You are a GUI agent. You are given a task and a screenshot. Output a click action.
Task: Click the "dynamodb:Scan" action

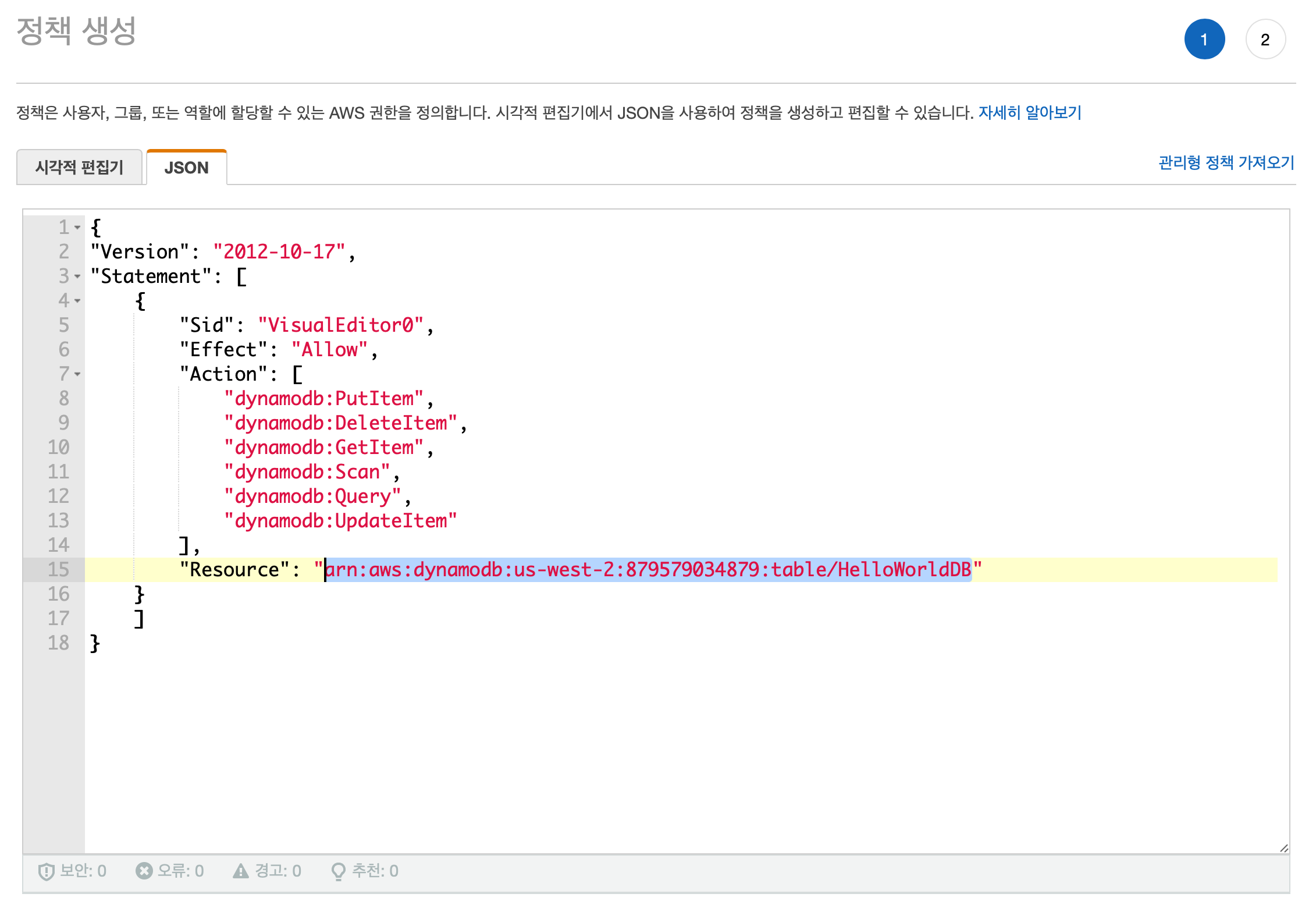(x=307, y=472)
